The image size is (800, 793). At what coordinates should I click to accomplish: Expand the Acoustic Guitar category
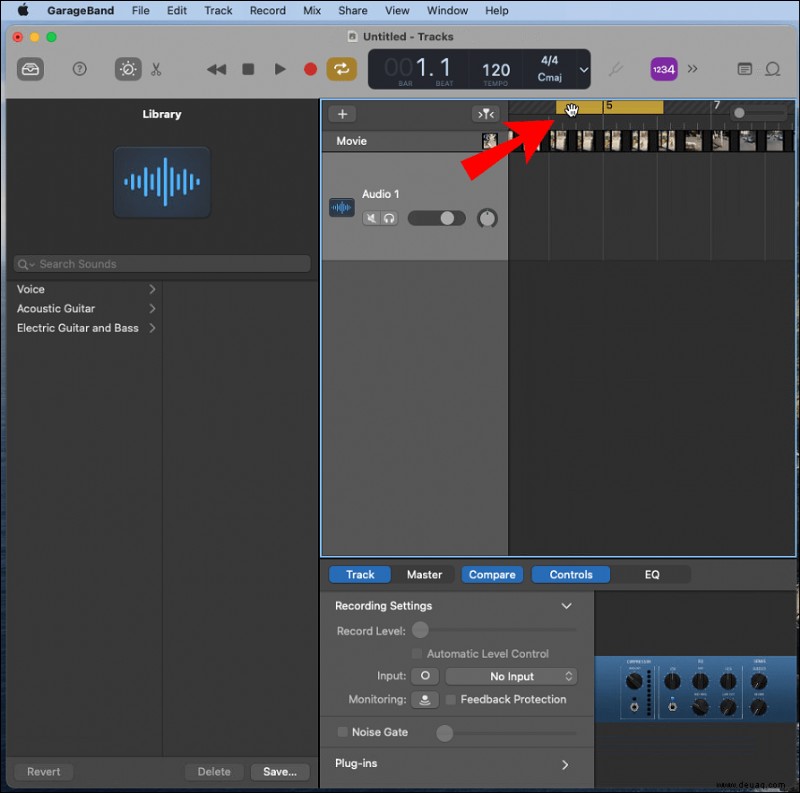(x=152, y=309)
